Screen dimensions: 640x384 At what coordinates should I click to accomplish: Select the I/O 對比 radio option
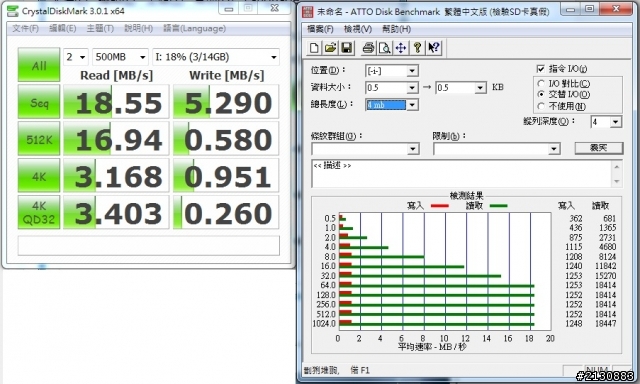(x=541, y=84)
